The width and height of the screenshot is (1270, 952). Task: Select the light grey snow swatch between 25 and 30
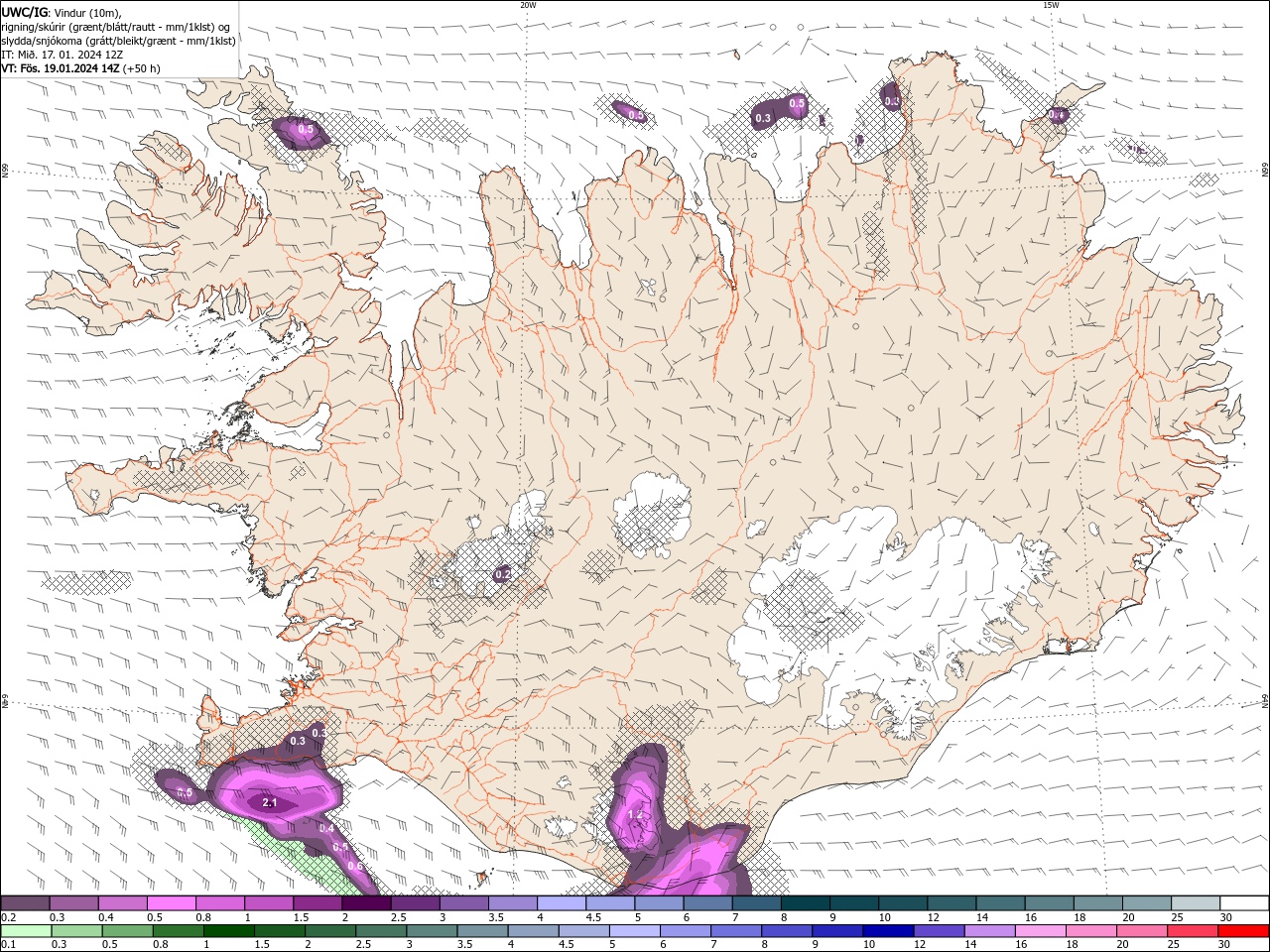pos(1196,903)
